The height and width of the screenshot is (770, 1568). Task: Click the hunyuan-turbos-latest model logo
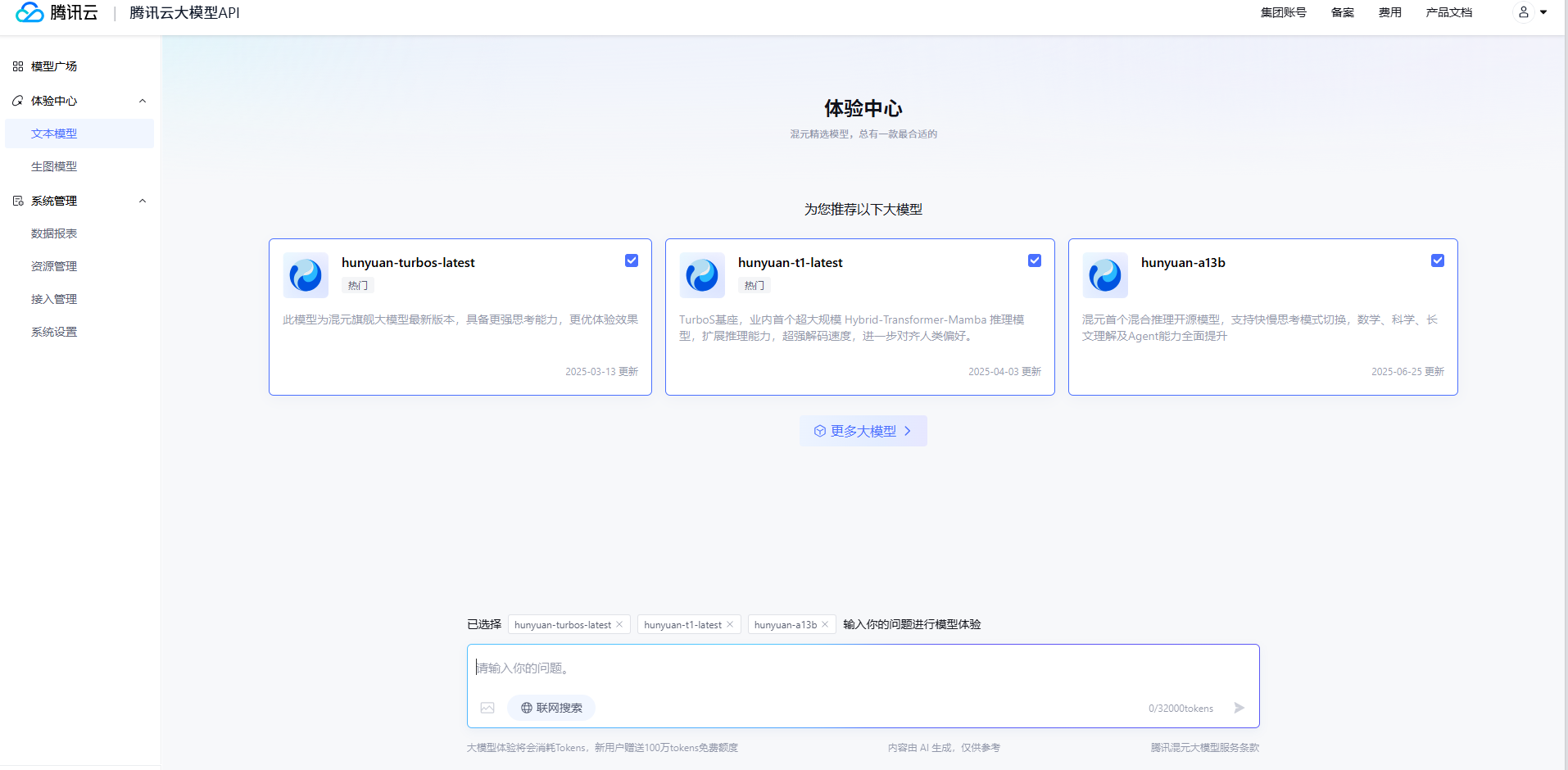(306, 275)
